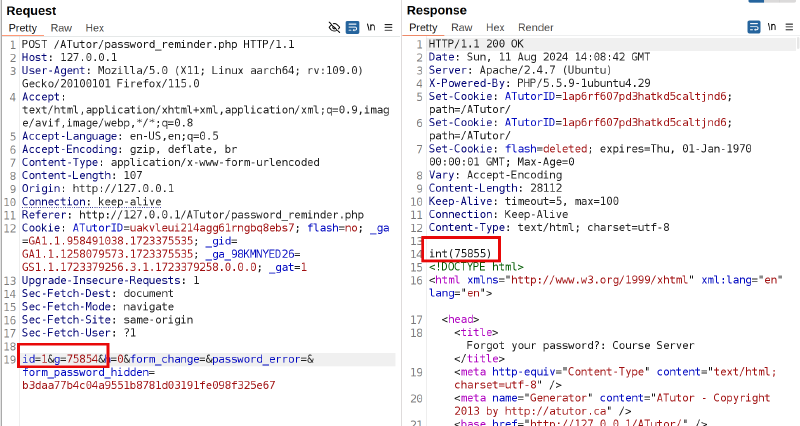Click the Content-Type: text/html; charset=utf-8 header

[x=549, y=228]
